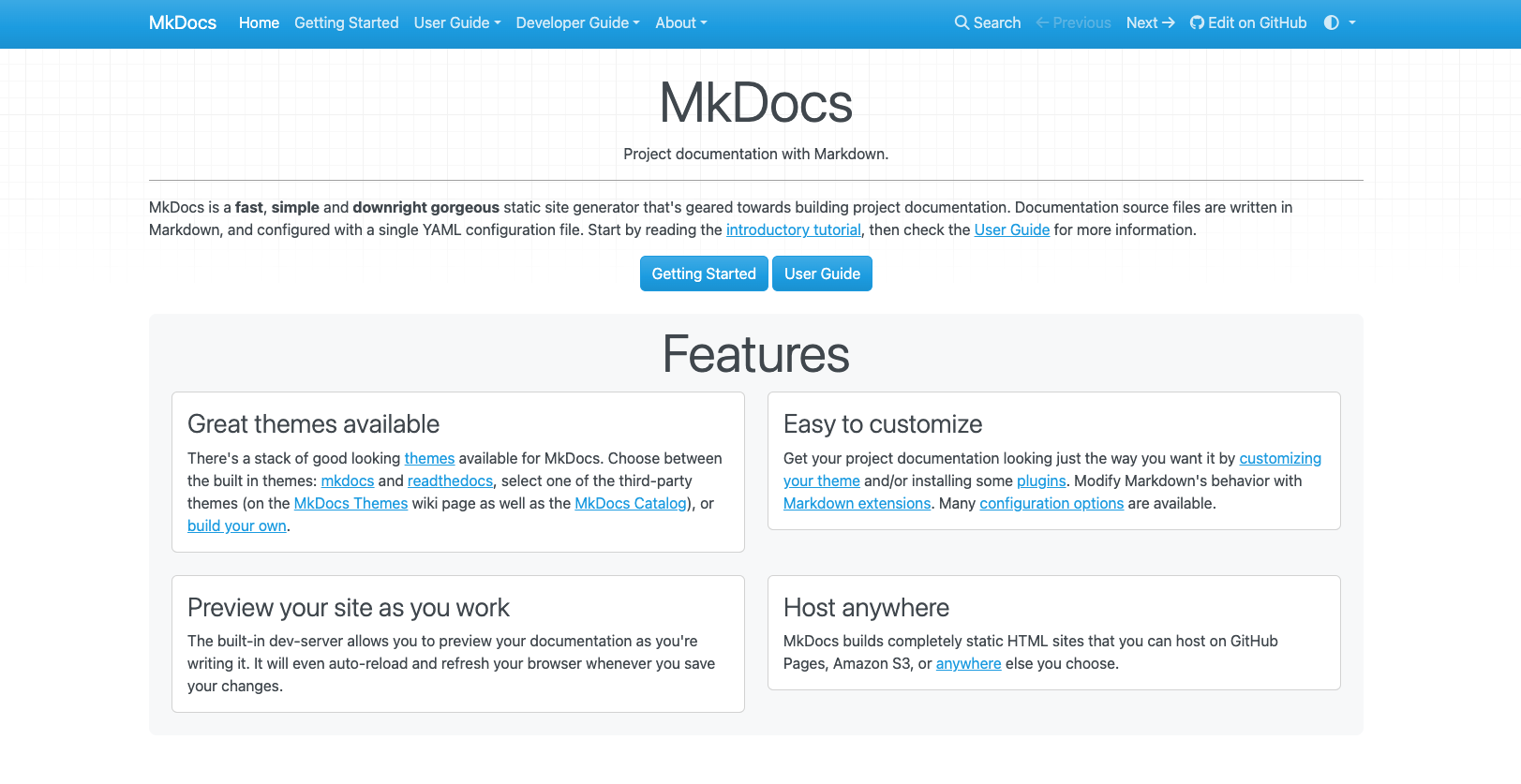Click the search magnifier icon

click(962, 22)
